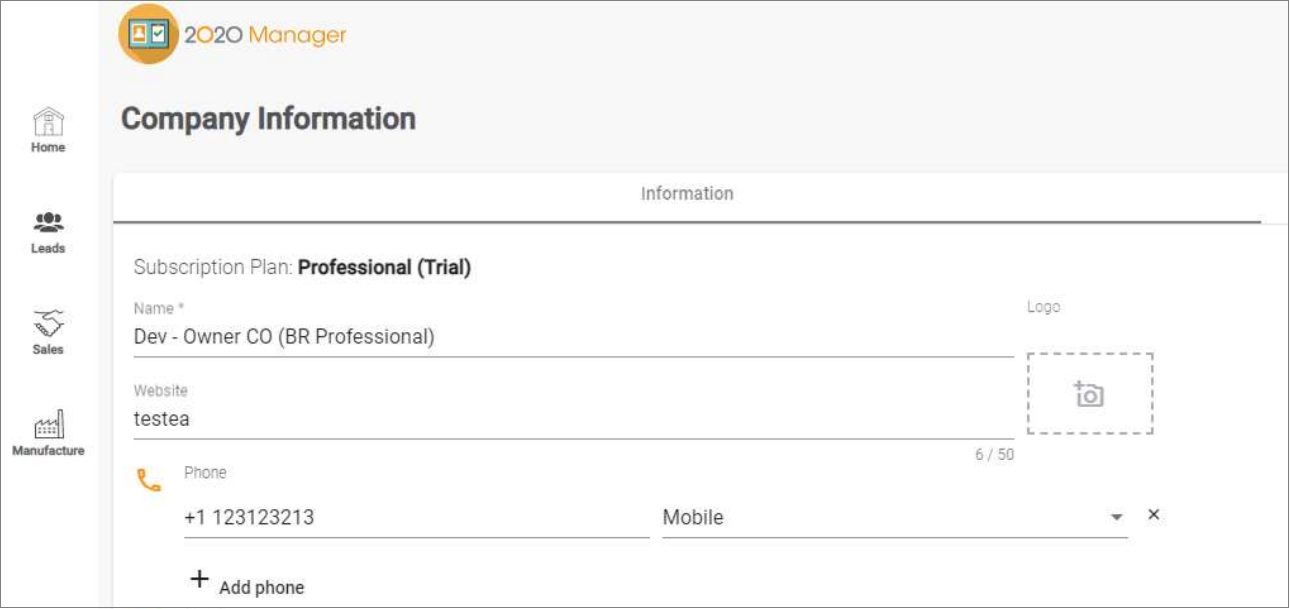This screenshot has width=1290, height=609.
Task: Click the 6 / 50 character counter
Action: [x=995, y=455]
